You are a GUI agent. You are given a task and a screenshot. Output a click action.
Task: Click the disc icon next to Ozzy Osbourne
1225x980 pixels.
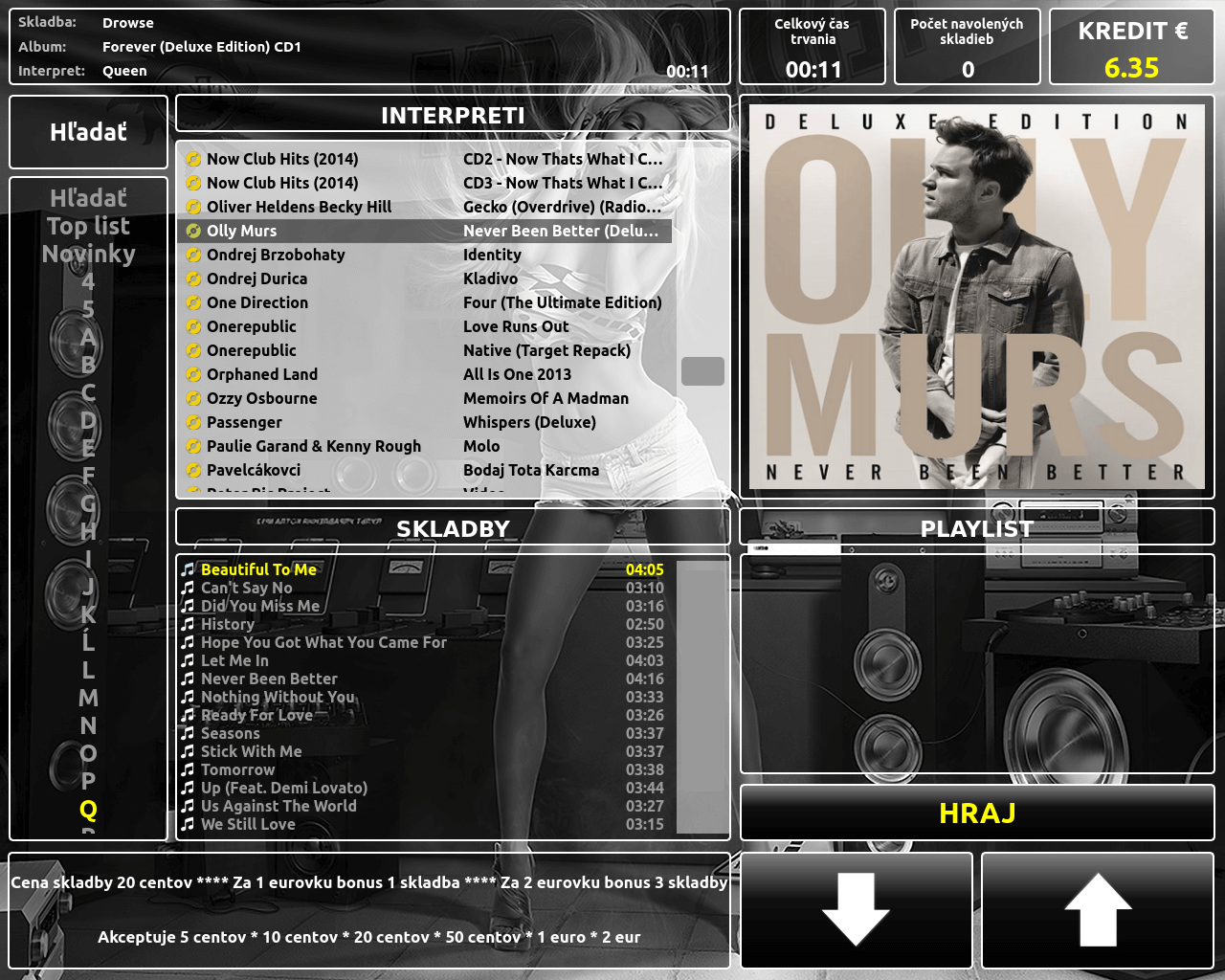tap(193, 398)
